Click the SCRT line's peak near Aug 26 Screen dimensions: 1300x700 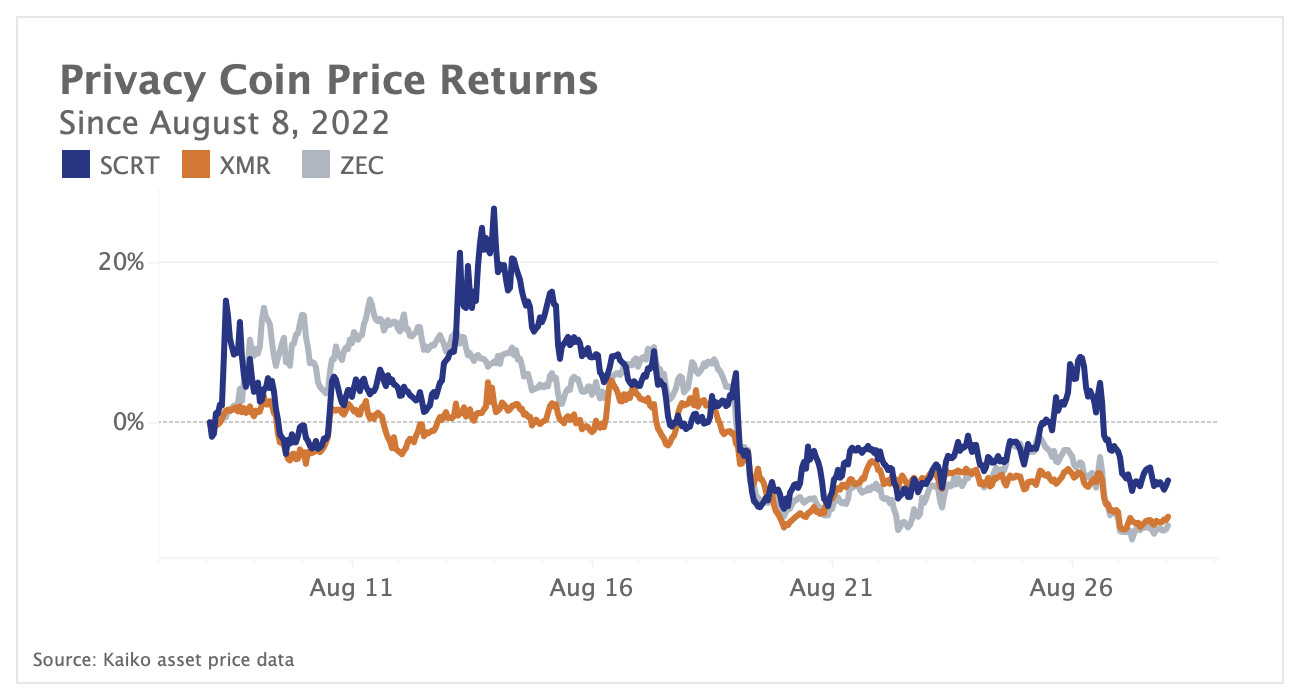pos(1080,357)
